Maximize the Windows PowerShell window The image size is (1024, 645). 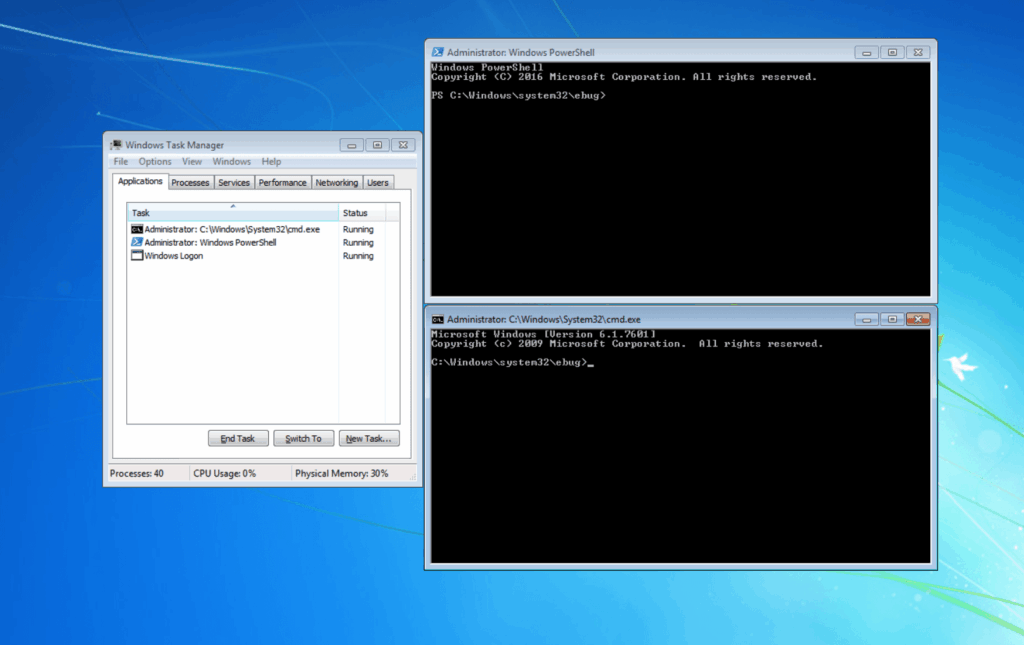[892, 52]
